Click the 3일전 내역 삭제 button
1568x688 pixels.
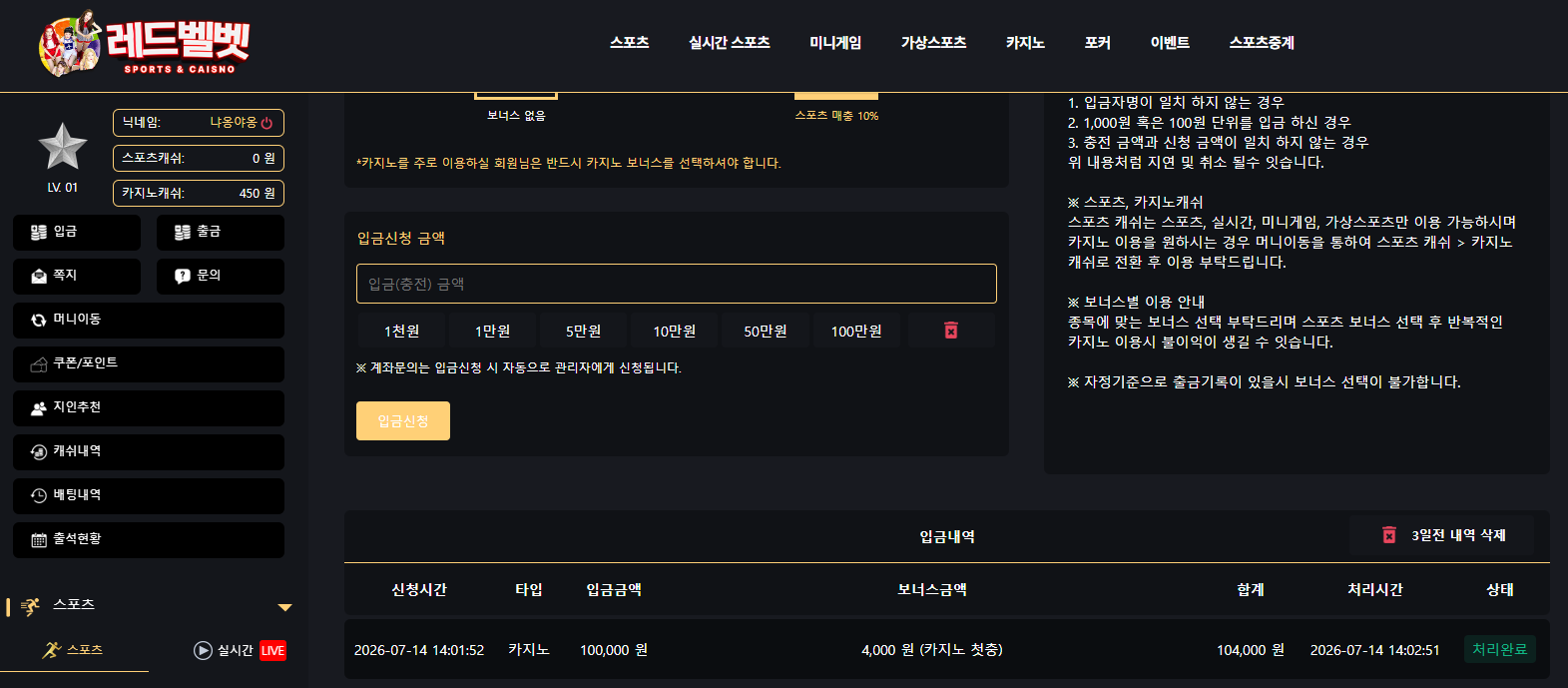pos(1442,535)
